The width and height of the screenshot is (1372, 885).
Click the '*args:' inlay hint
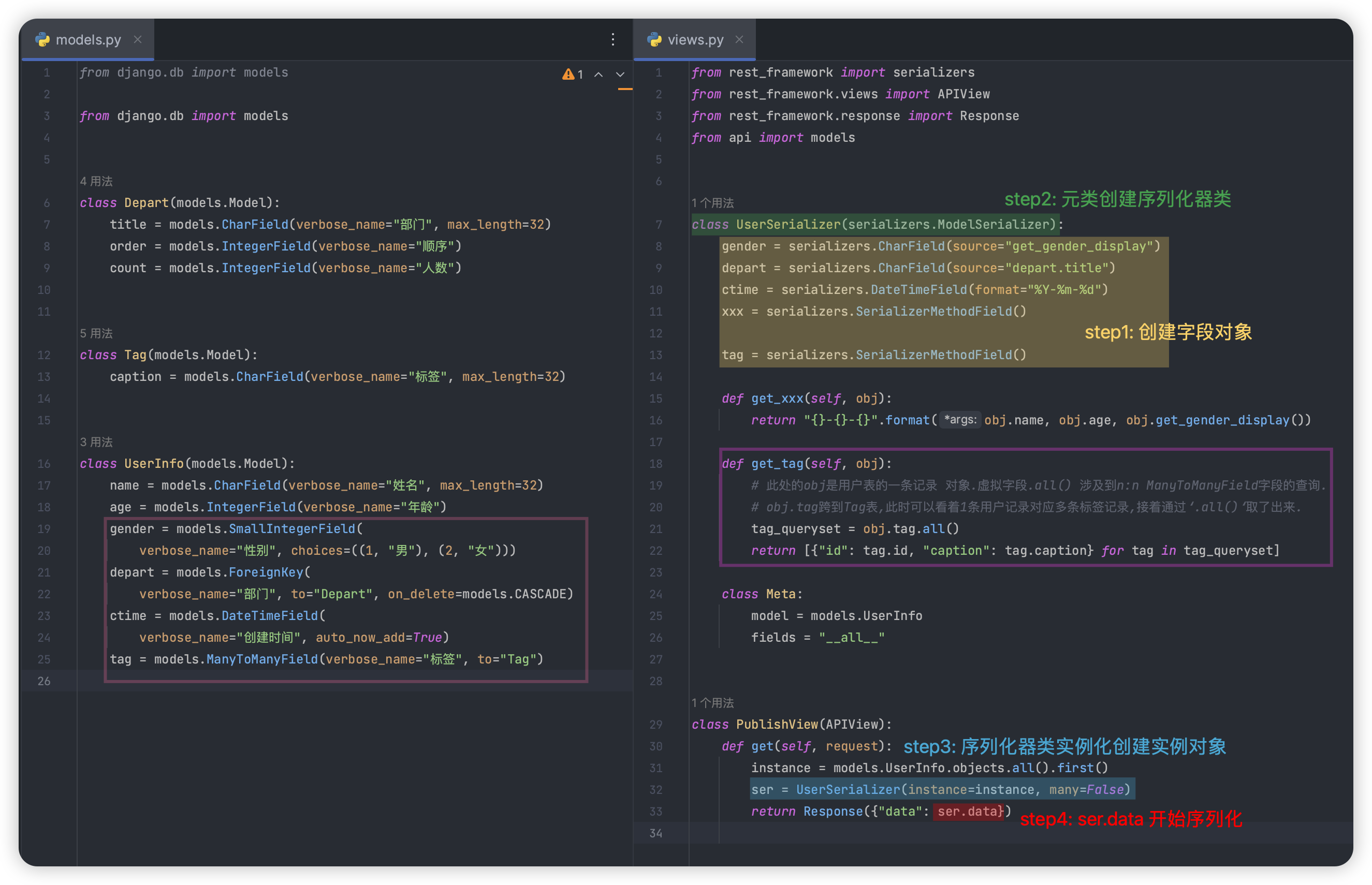coord(959,420)
